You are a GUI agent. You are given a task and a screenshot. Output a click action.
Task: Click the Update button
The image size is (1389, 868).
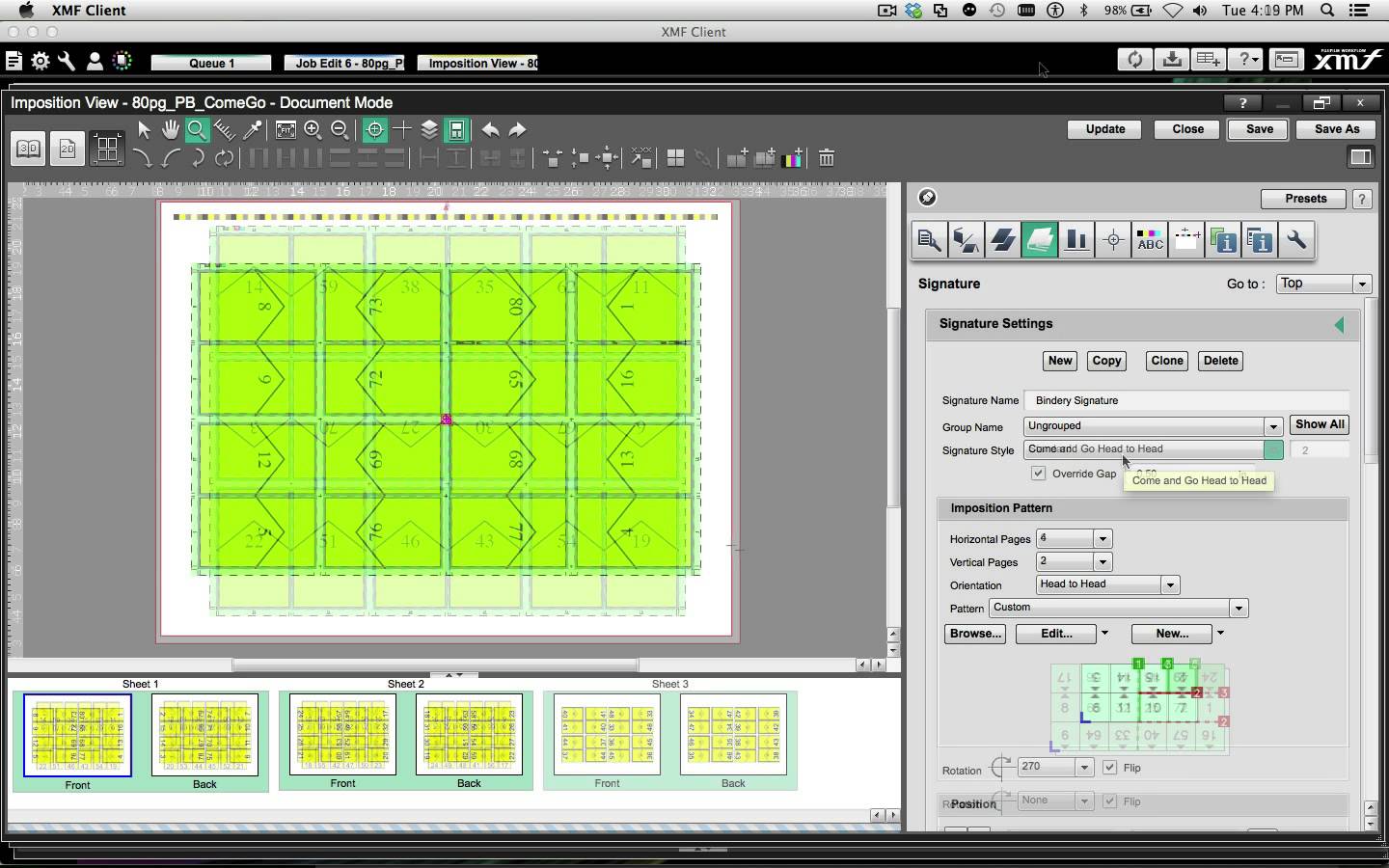pos(1104,129)
